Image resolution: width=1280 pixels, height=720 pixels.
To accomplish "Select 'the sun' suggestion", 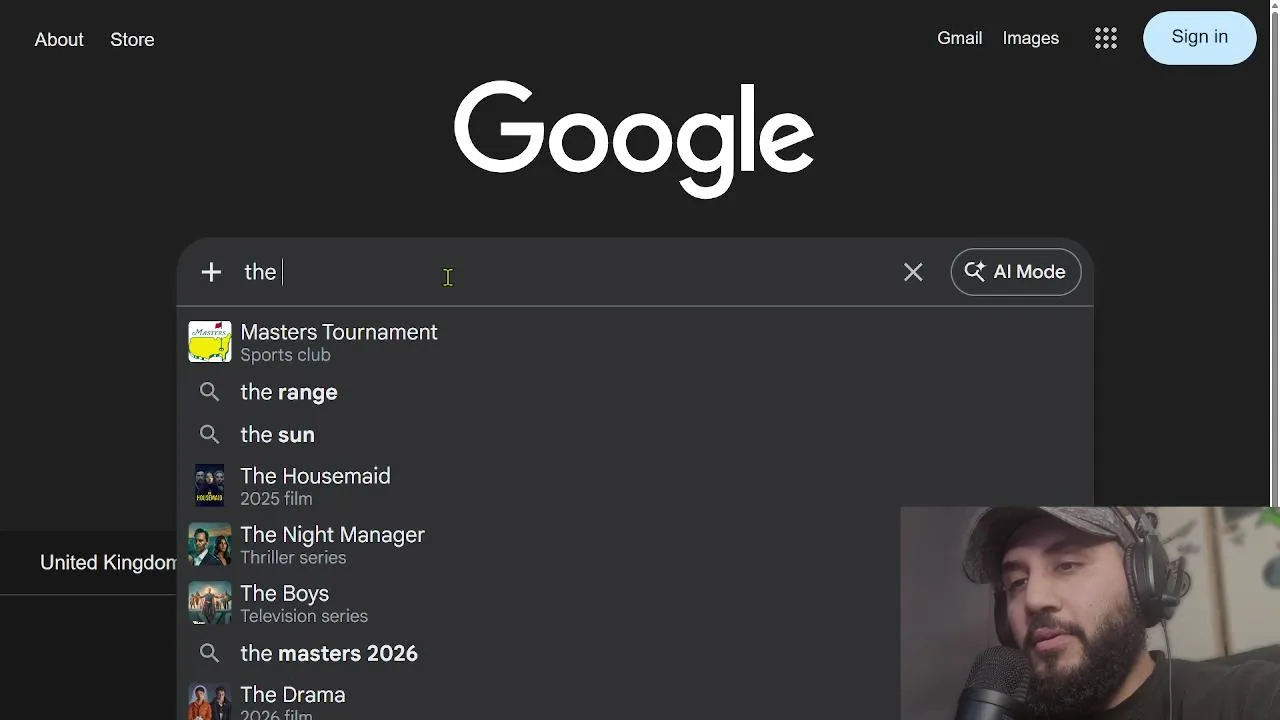I will (277, 434).
